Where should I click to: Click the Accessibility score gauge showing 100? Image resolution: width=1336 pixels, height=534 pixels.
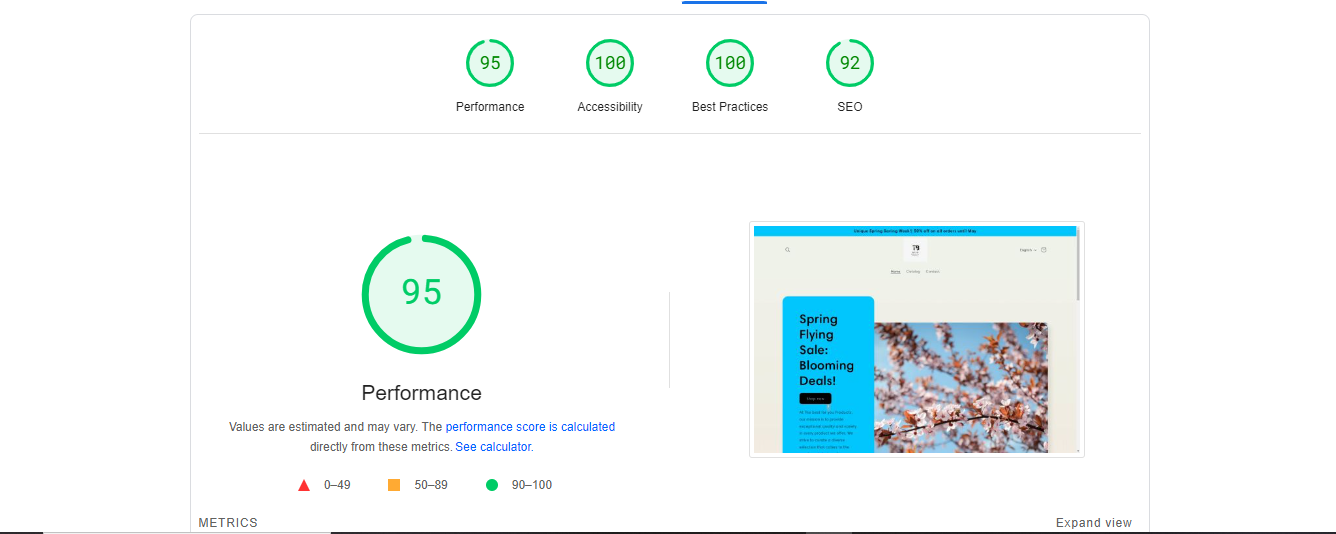(610, 63)
